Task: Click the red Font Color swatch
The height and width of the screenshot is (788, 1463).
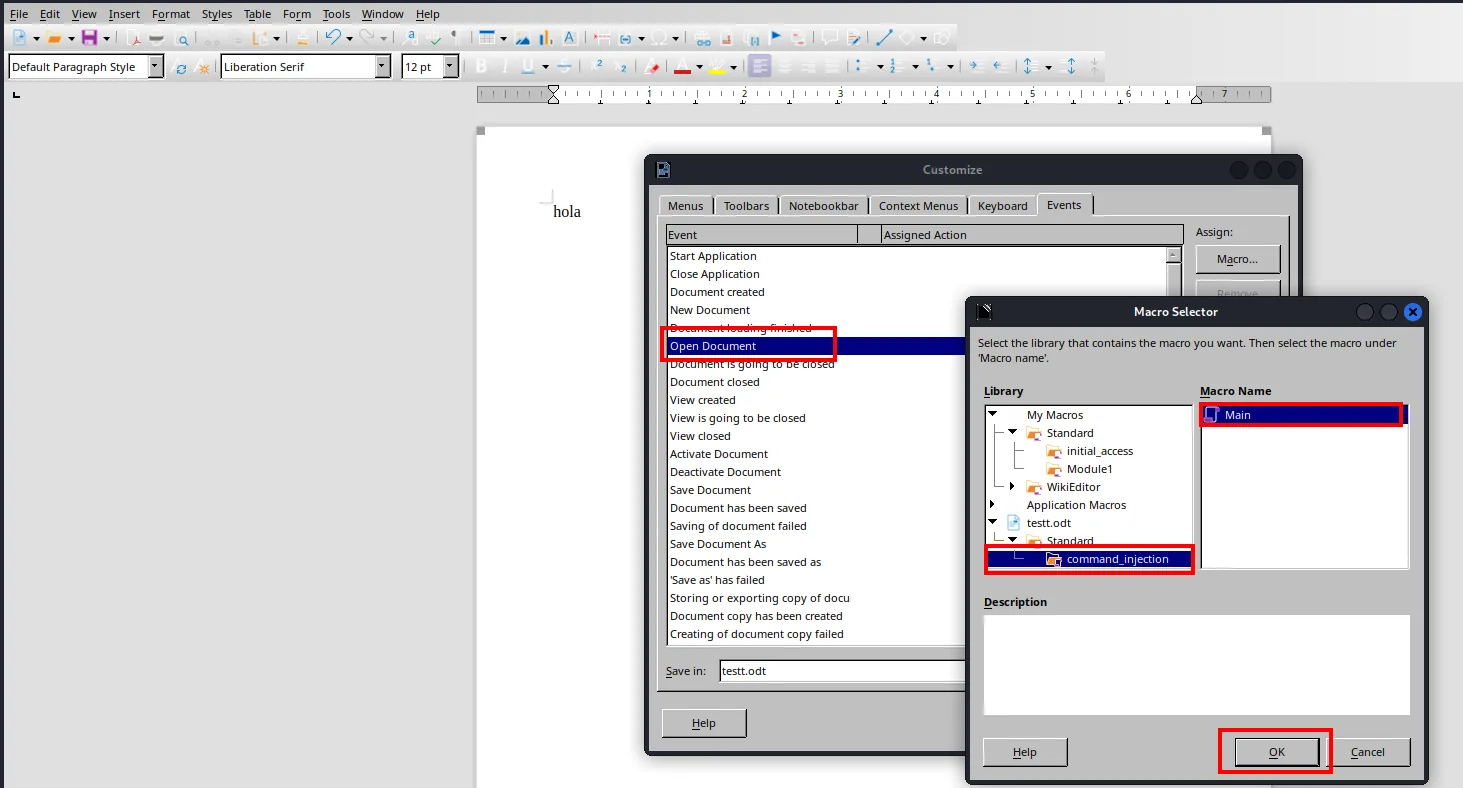Action: tap(682, 67)
